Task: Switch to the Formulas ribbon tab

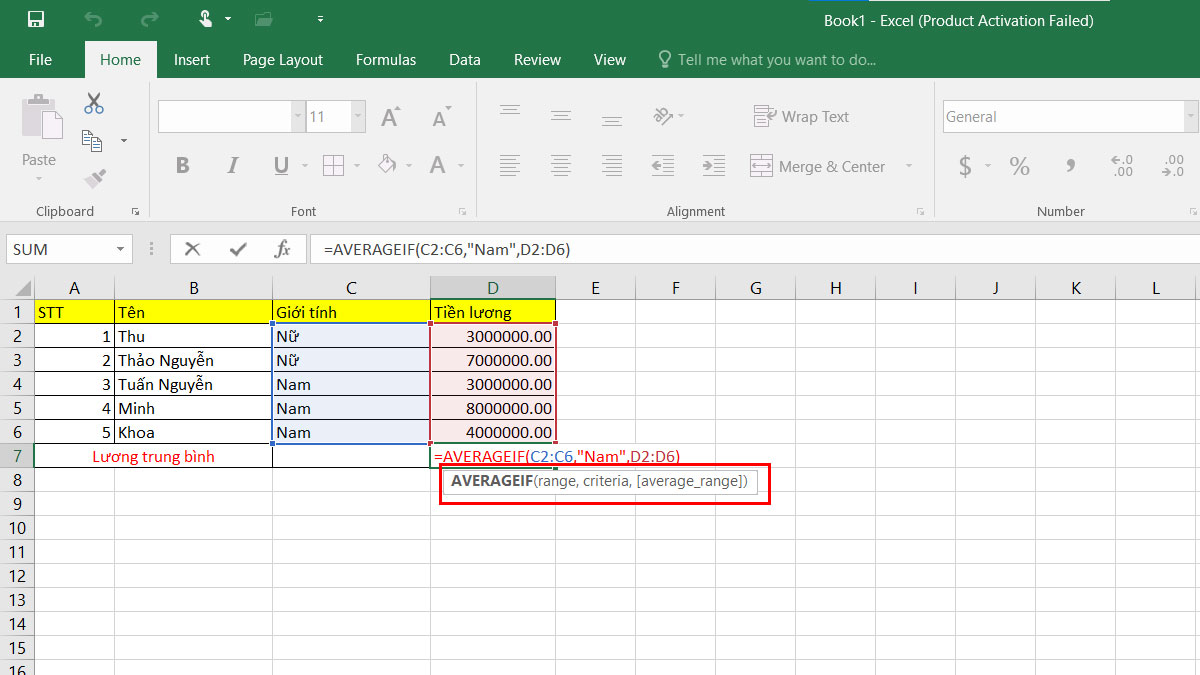Action: coord(386,59)
